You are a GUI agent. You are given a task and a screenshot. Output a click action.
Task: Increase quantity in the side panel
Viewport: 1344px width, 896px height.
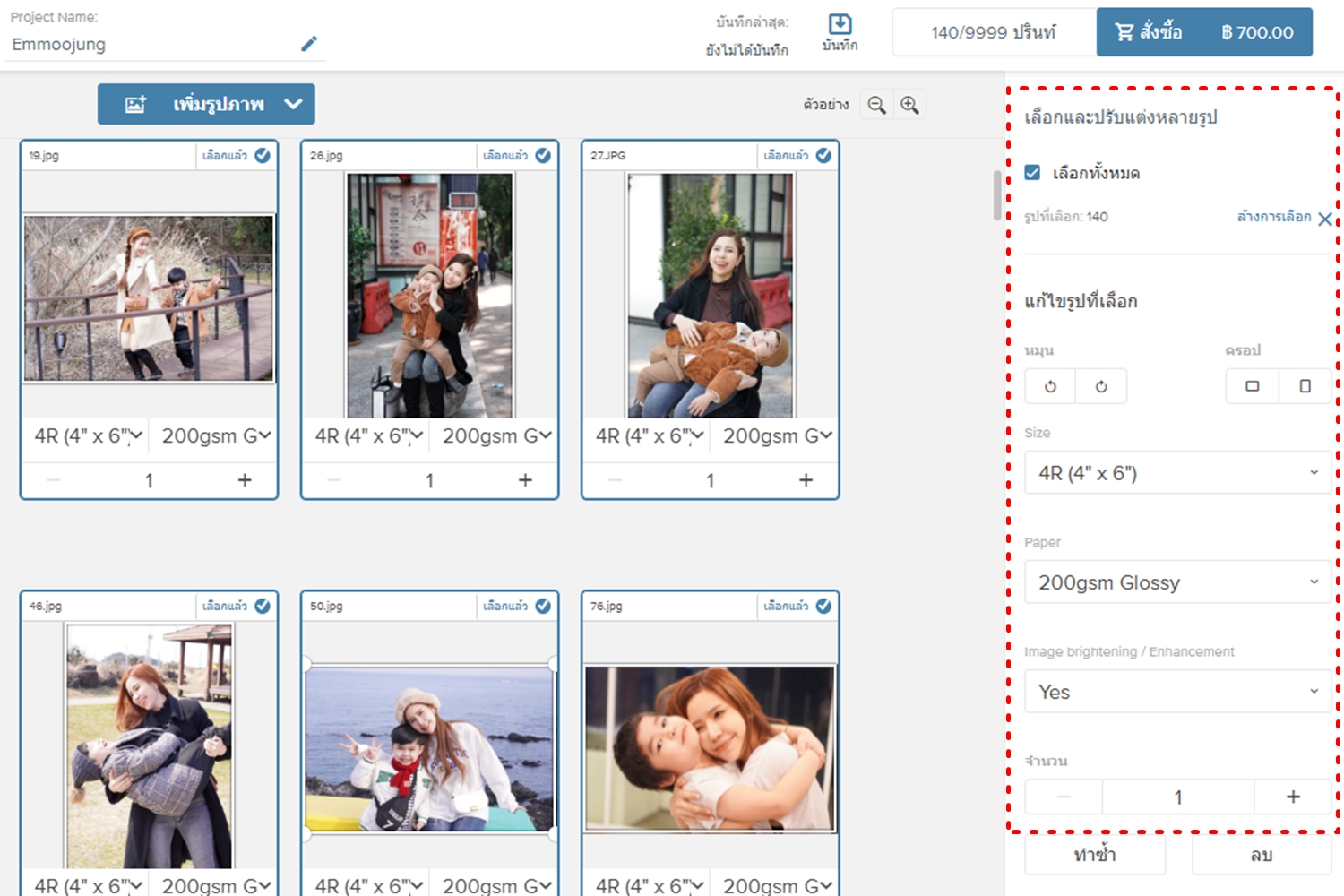(x=1293, y=797)
